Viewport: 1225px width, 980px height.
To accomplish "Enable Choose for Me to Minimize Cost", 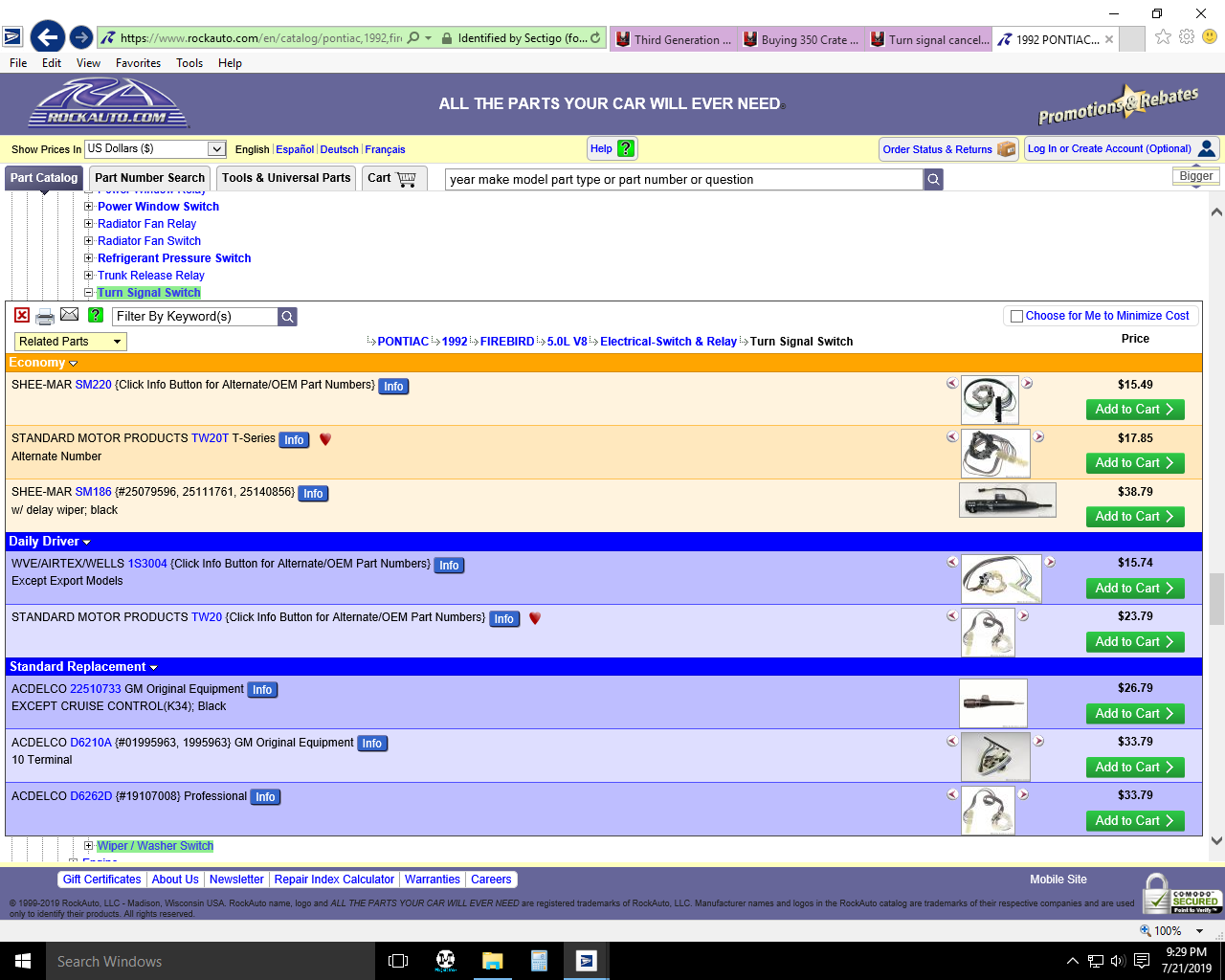I will [x=1016, y=316].
